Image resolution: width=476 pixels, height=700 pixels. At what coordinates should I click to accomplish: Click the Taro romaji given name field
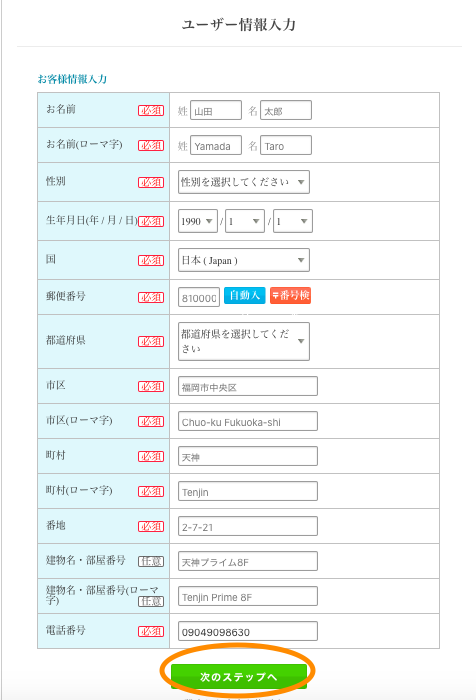point(286,145)
